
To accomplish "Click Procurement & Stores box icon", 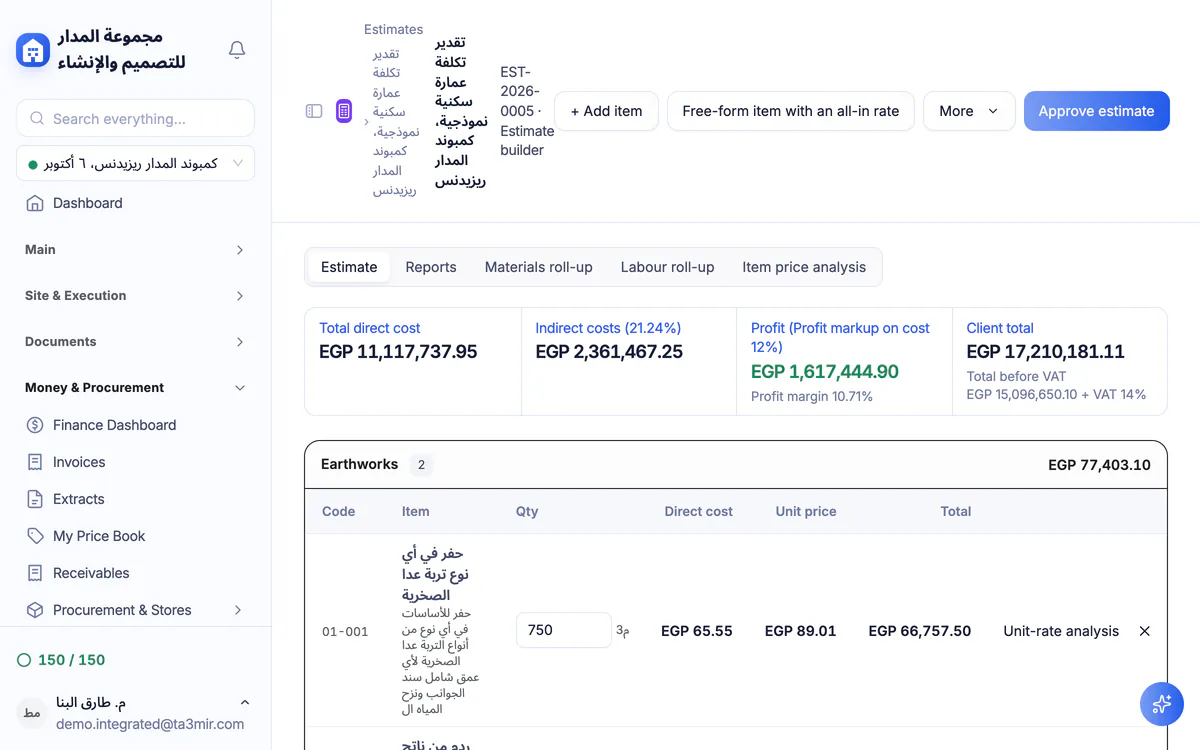I will pyautogui.click(x=35, y=610).
